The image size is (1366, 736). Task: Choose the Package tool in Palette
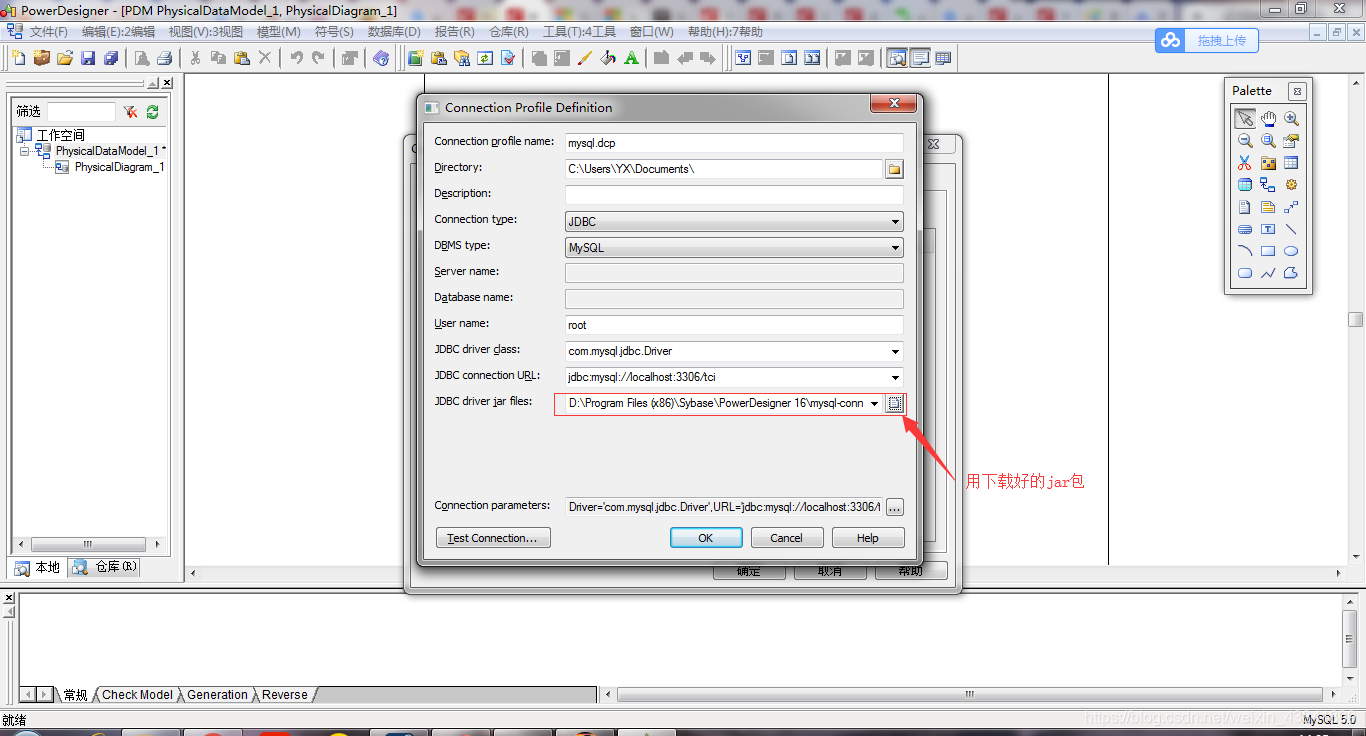(x=1268, y=163)
